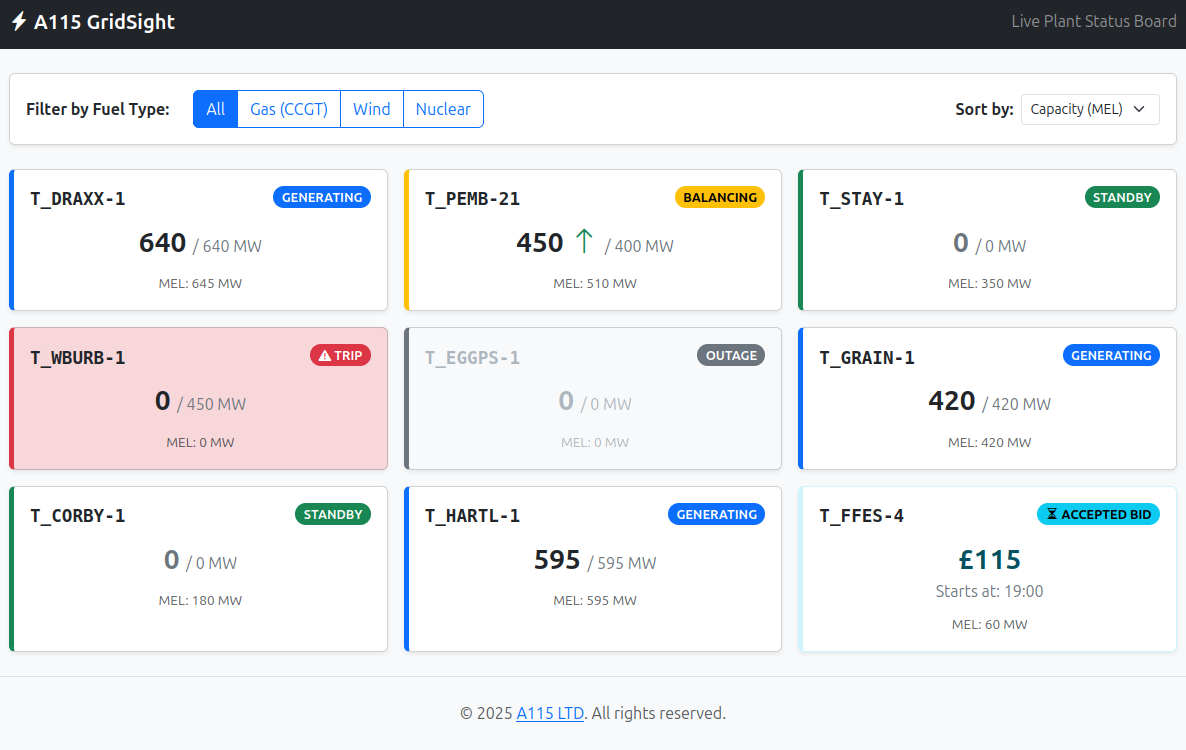1186x750 pixels.
Task: Open the A115 LTD footer link
Action: (x=550, y=713)
